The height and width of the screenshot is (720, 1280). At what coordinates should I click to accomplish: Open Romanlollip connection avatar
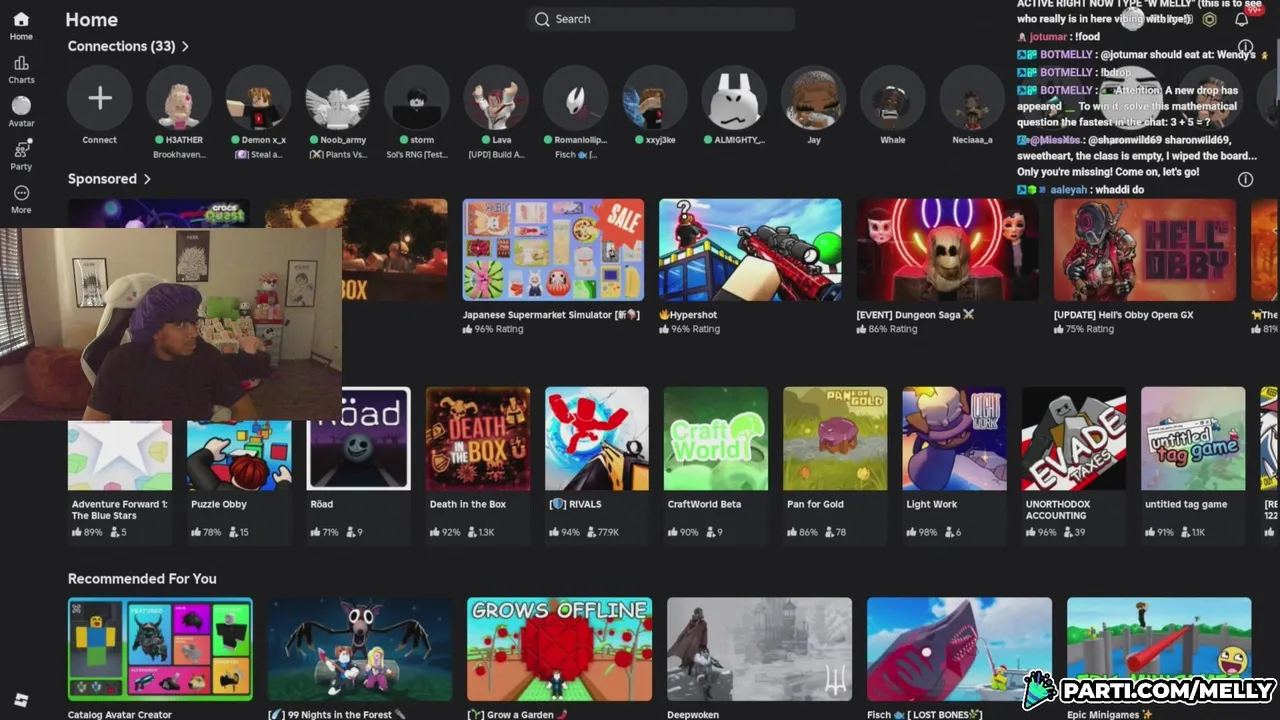pyautogui.click(x=576, y=98)
